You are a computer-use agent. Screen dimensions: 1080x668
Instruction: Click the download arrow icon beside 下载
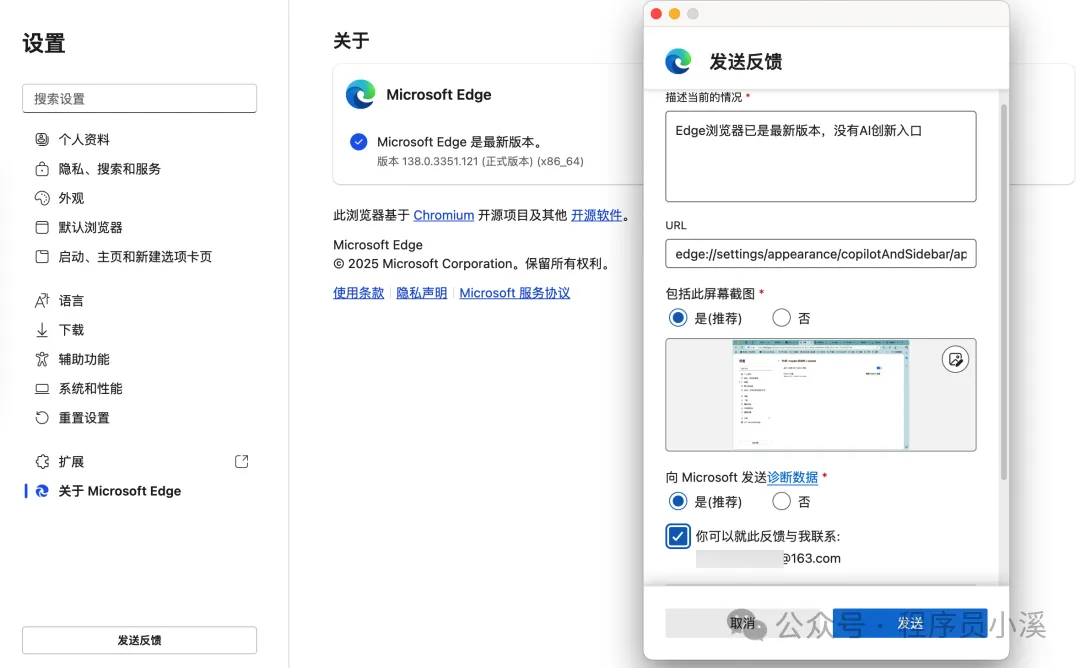(x=42, y=330)
